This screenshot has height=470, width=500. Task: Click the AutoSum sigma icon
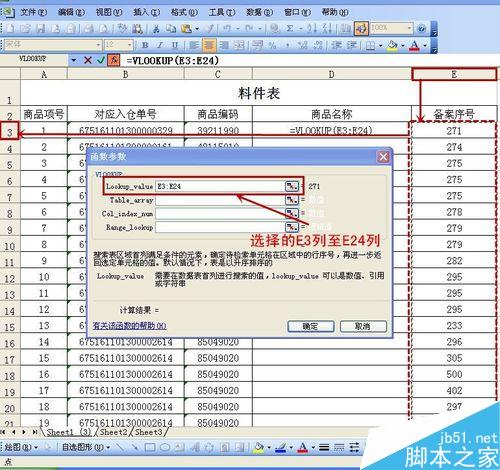[x=290, y=29]
